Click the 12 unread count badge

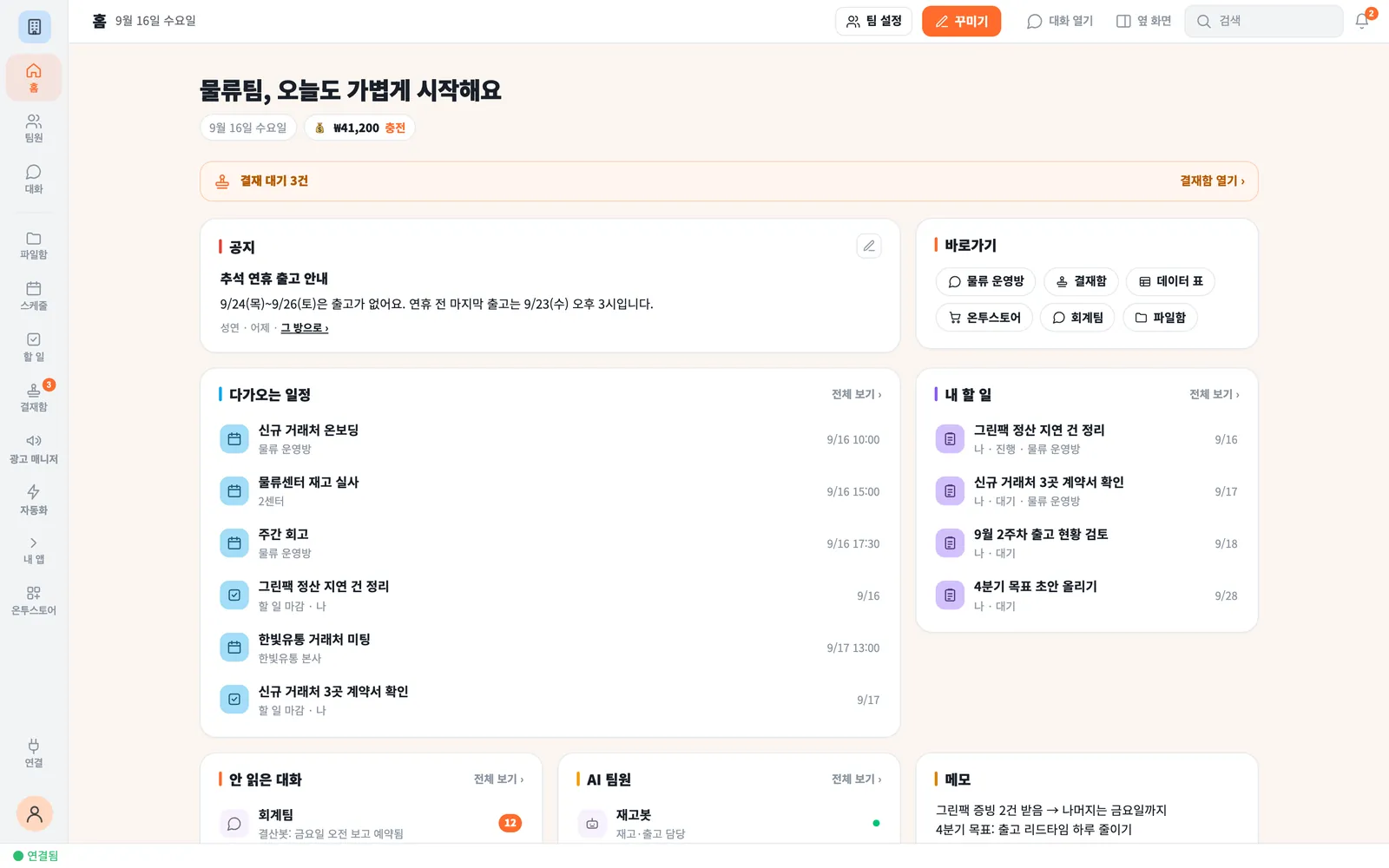click(x=510, y=823)
